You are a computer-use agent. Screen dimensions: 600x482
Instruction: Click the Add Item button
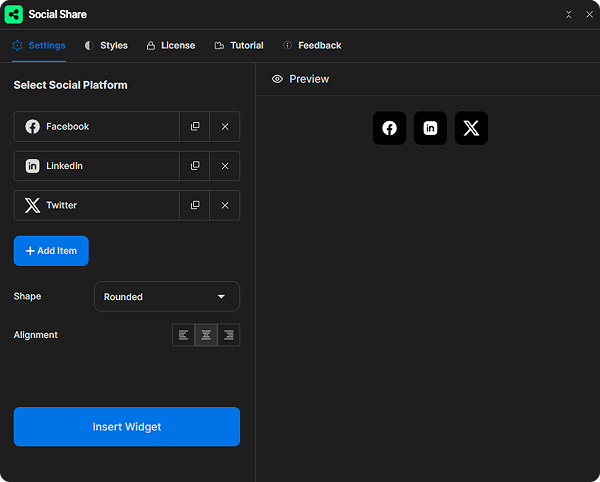51,251
